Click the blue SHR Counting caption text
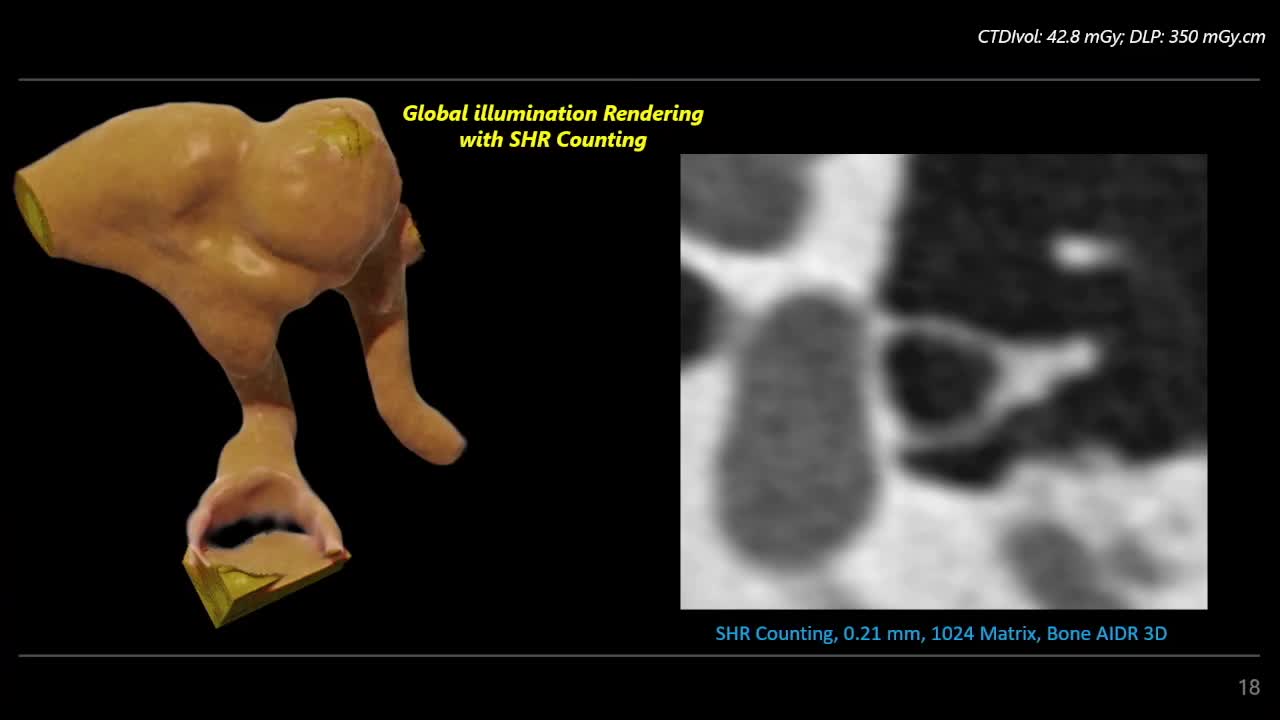 tap(940, 633)
